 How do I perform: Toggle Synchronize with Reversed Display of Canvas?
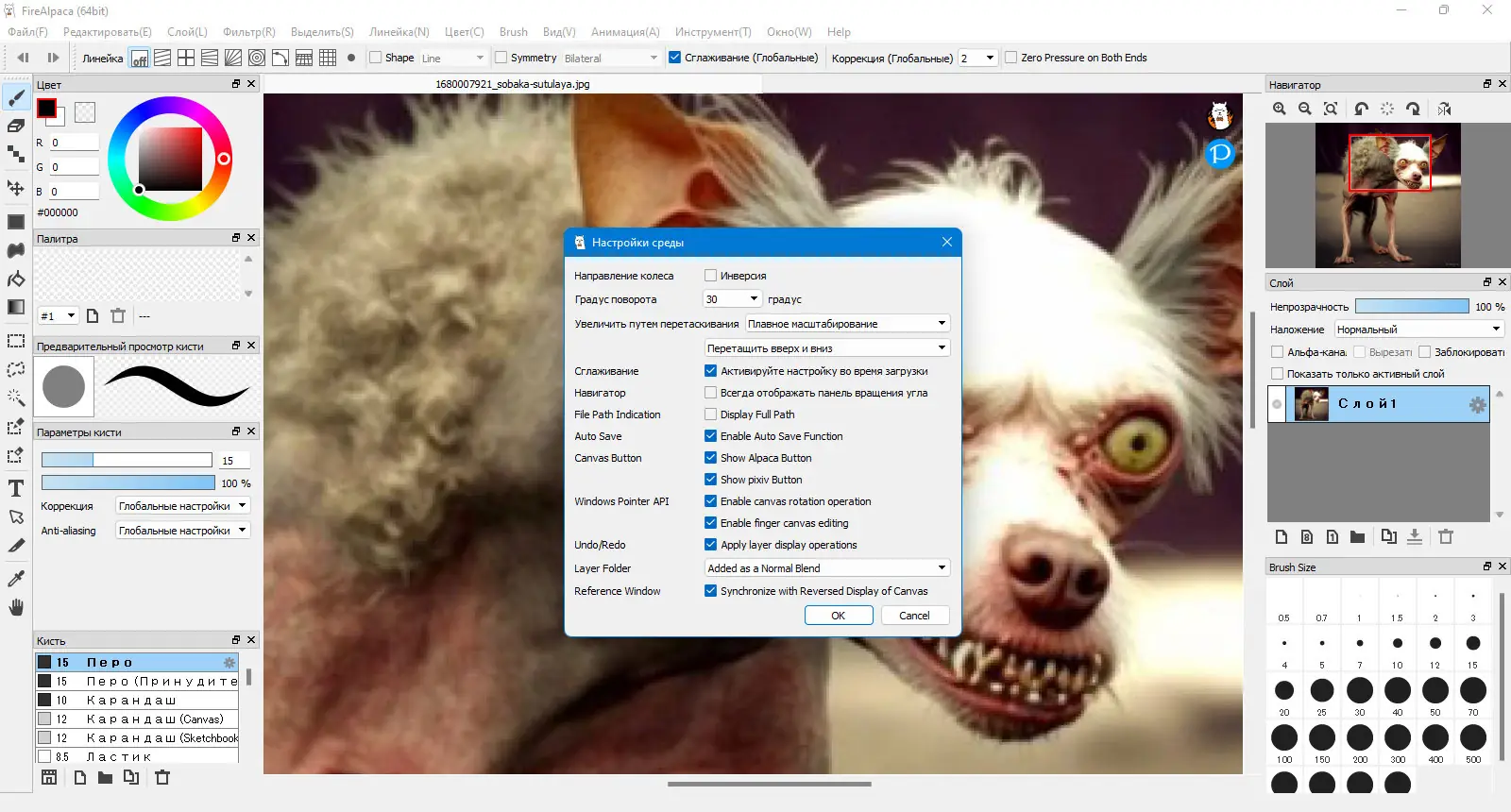(x=710, y=590)
